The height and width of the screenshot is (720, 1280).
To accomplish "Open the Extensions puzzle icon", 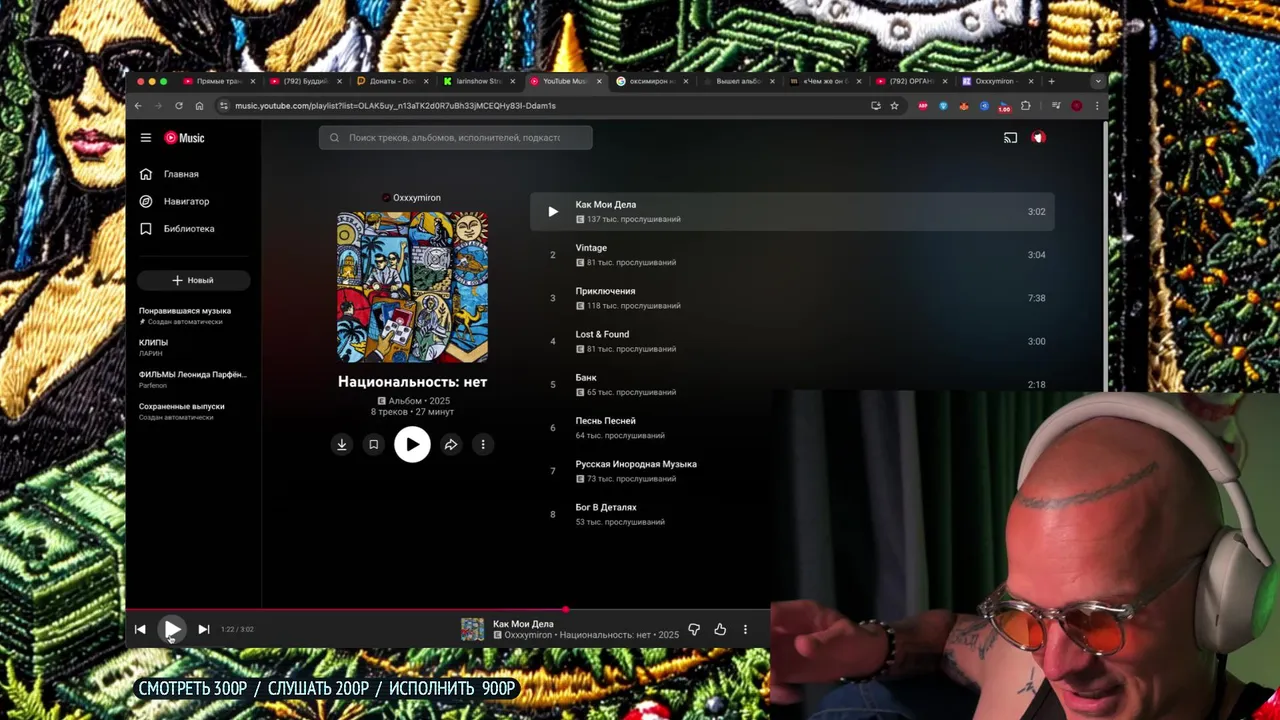I will click(1025, 106).
